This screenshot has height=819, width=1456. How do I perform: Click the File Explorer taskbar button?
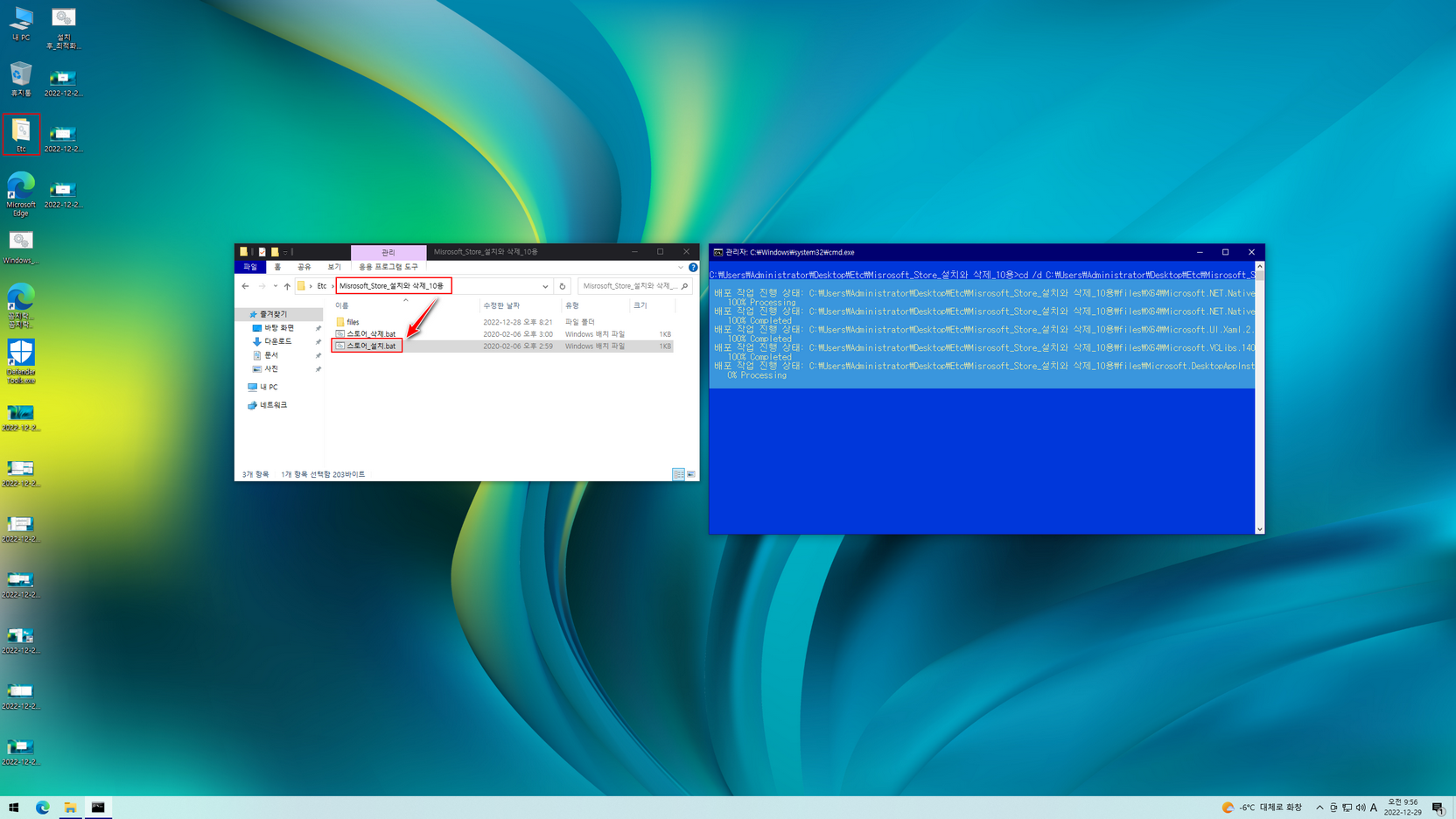point(70,808)
